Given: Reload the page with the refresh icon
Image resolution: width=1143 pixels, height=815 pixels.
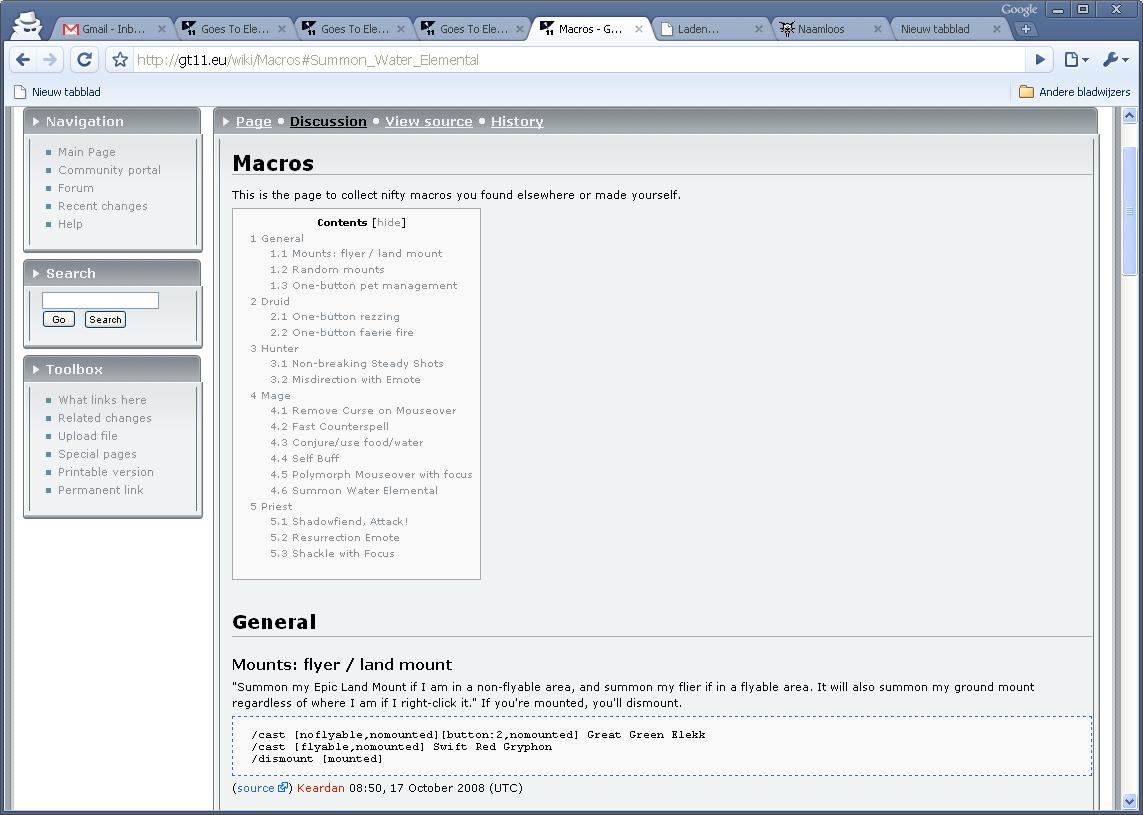Looking at the screenshot, I should coord(85,60).
